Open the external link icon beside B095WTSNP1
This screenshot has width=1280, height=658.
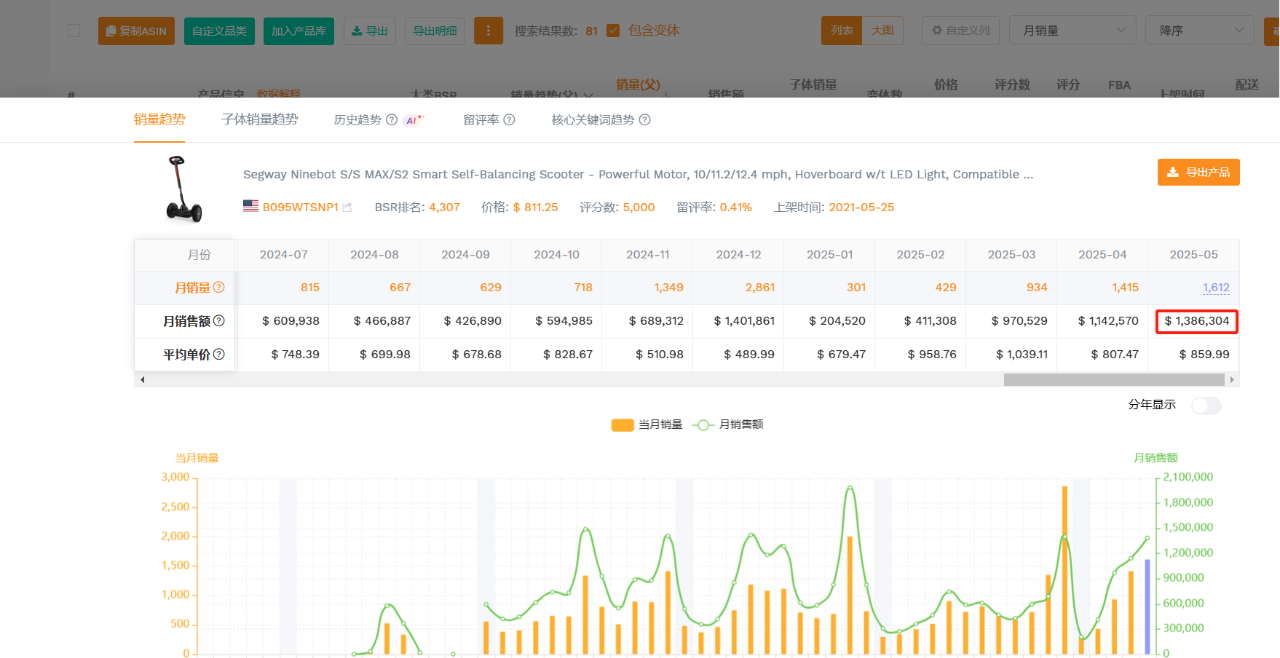[347, 208]
